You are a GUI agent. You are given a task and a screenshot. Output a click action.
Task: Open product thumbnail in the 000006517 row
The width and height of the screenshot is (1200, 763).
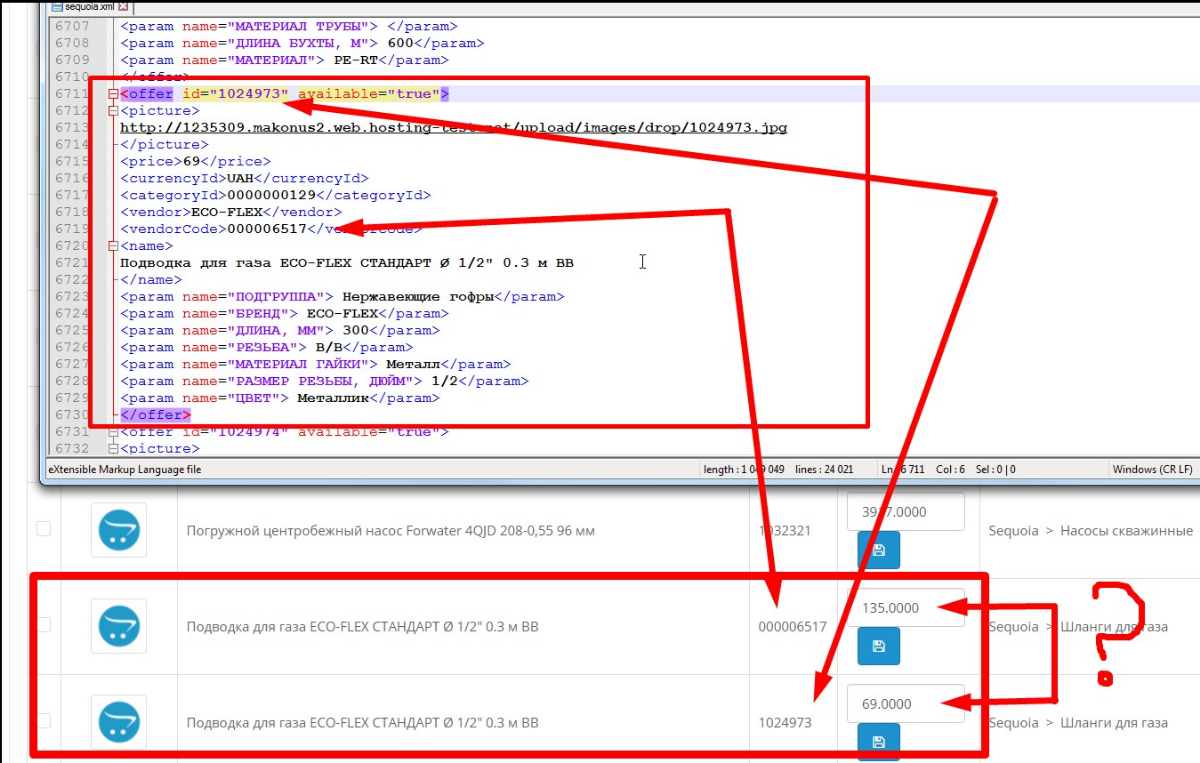click(118, 626)
